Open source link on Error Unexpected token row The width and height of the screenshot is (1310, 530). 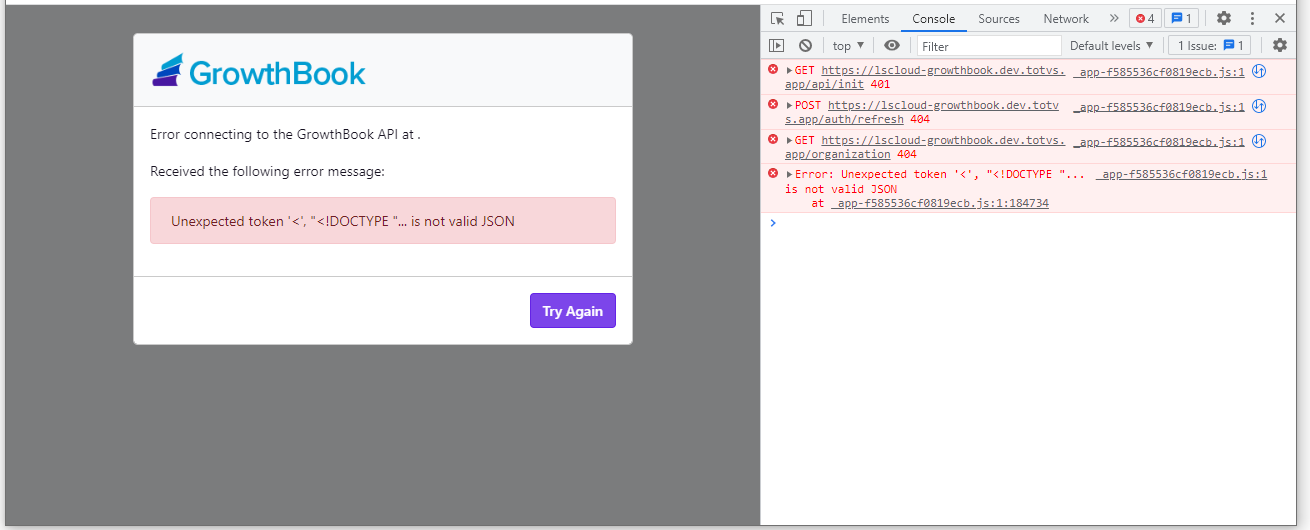click(1181, 174)
